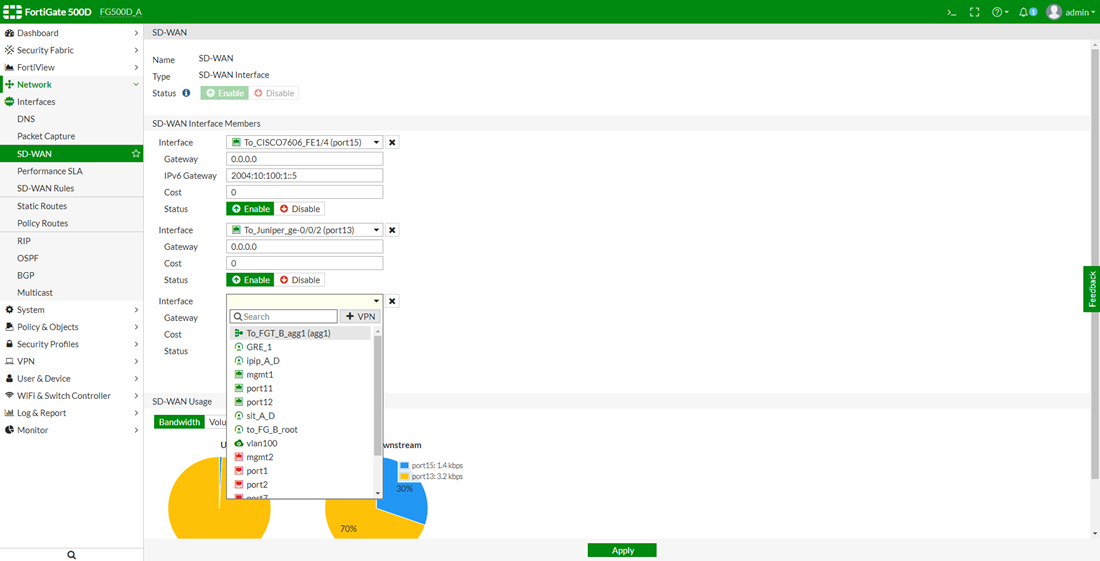Click the sidebar search magnifier icon
The height and width of the screenshot is (561, 1100).
71,554
